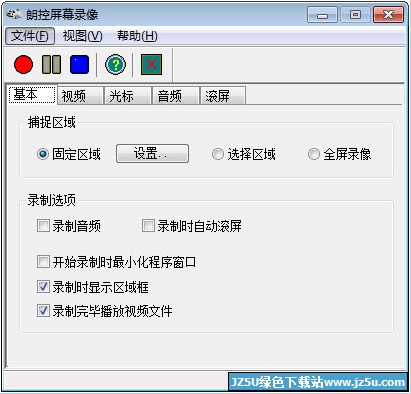Click the 设置.. button
The width and height of the screenshot is (411, 394).
(152, 154)
